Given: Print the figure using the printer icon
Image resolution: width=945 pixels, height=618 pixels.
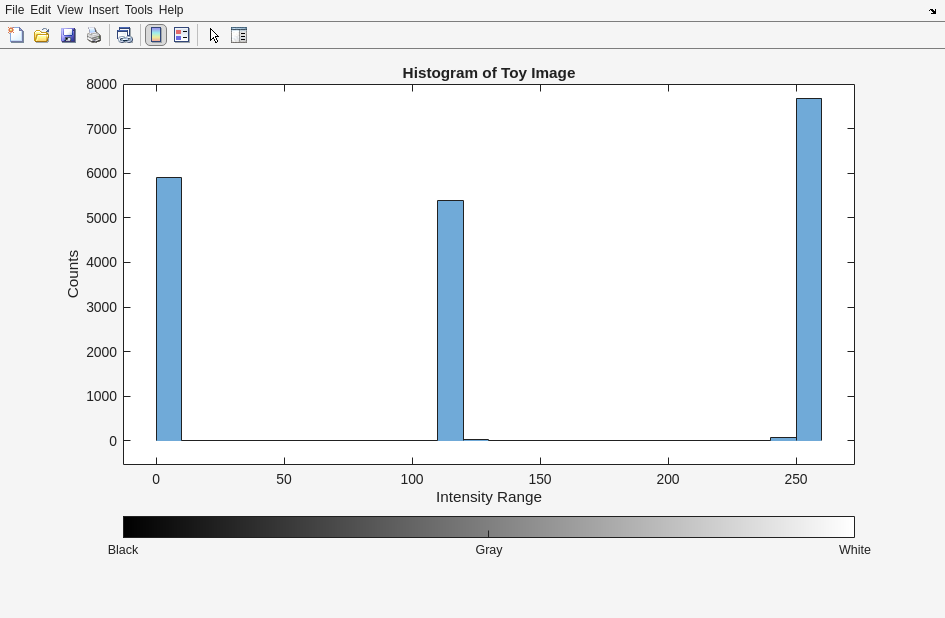Looking at the screenshot, I should pyautogui.click(x=94, y=35).
